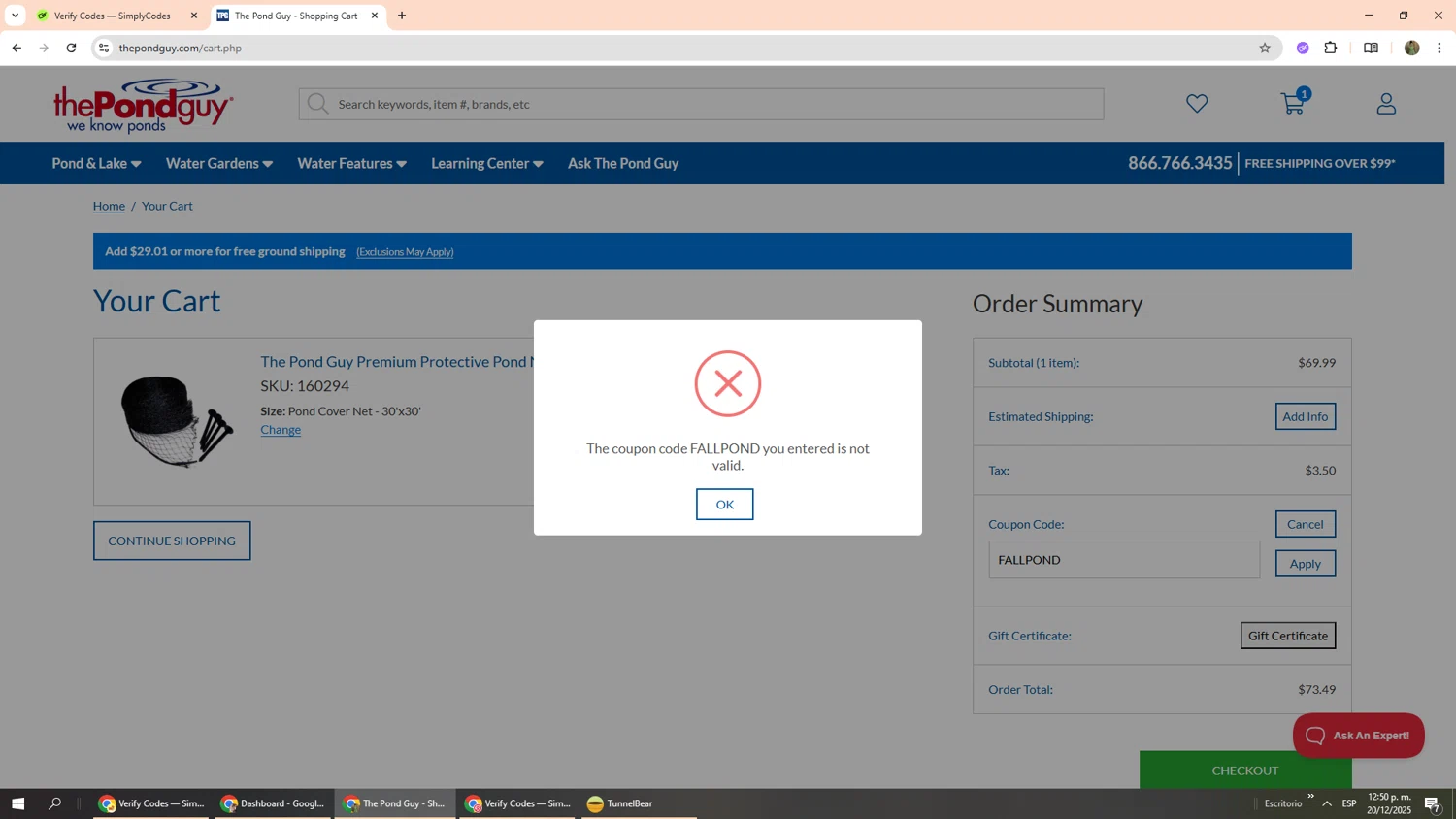Image resolution: width=1456 pixels, height=819 pixels.
Task: Click CONTINUE SHOPPING button
Action: [x=172, y=541]
